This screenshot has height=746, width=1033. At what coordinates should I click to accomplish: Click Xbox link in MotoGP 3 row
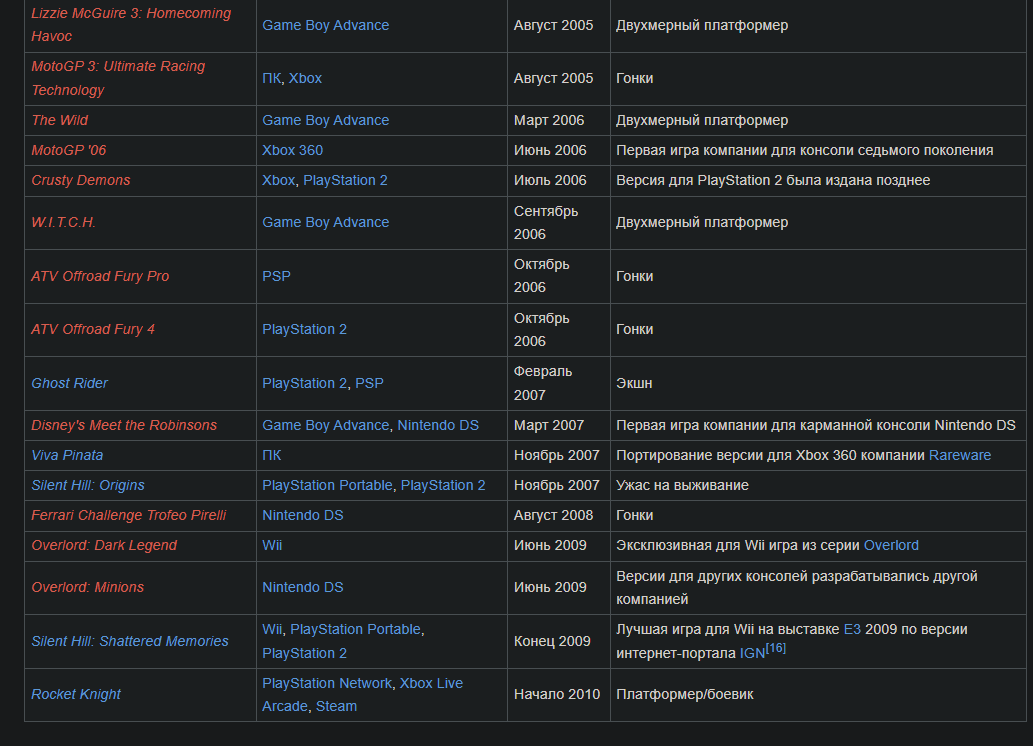coord(305,78)
